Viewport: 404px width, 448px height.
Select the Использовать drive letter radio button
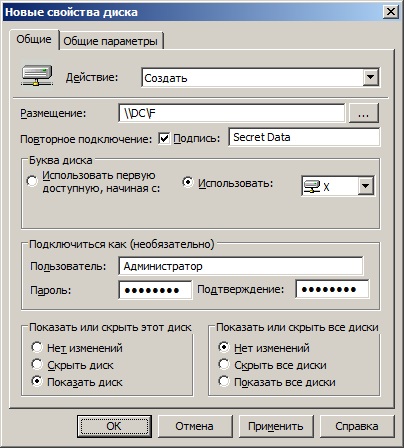[188, 182]
